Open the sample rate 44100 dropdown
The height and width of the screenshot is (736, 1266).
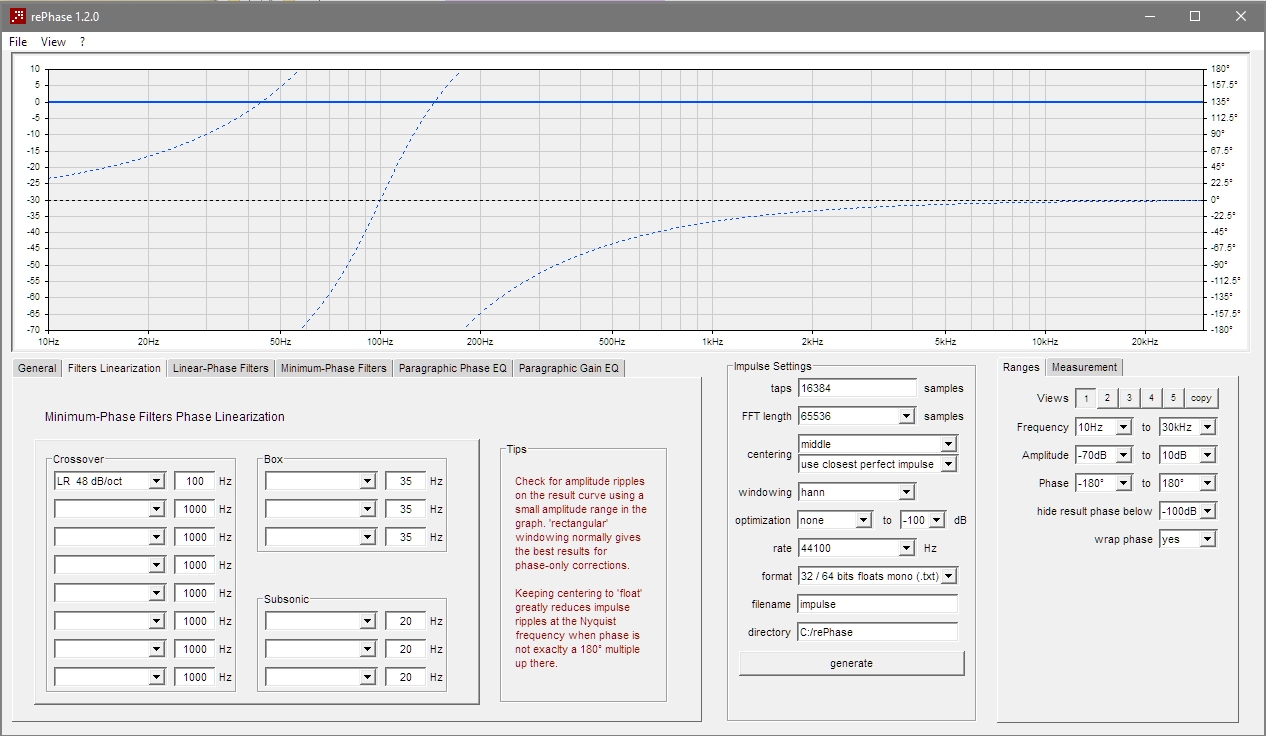tap(857, 548)
